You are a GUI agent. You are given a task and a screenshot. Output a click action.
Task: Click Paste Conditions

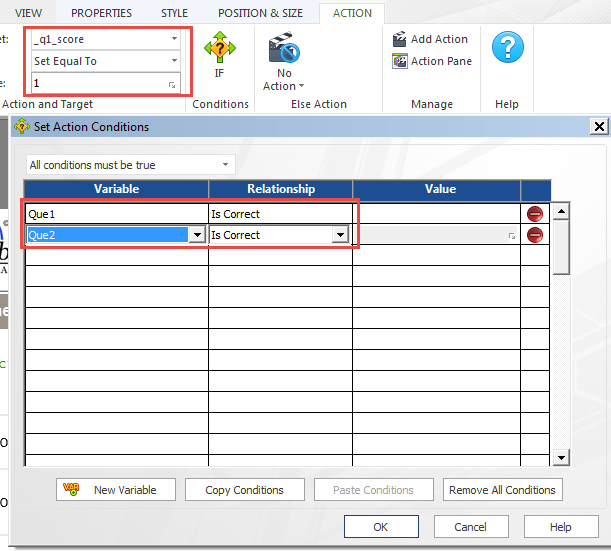click(x=374, y=490)
